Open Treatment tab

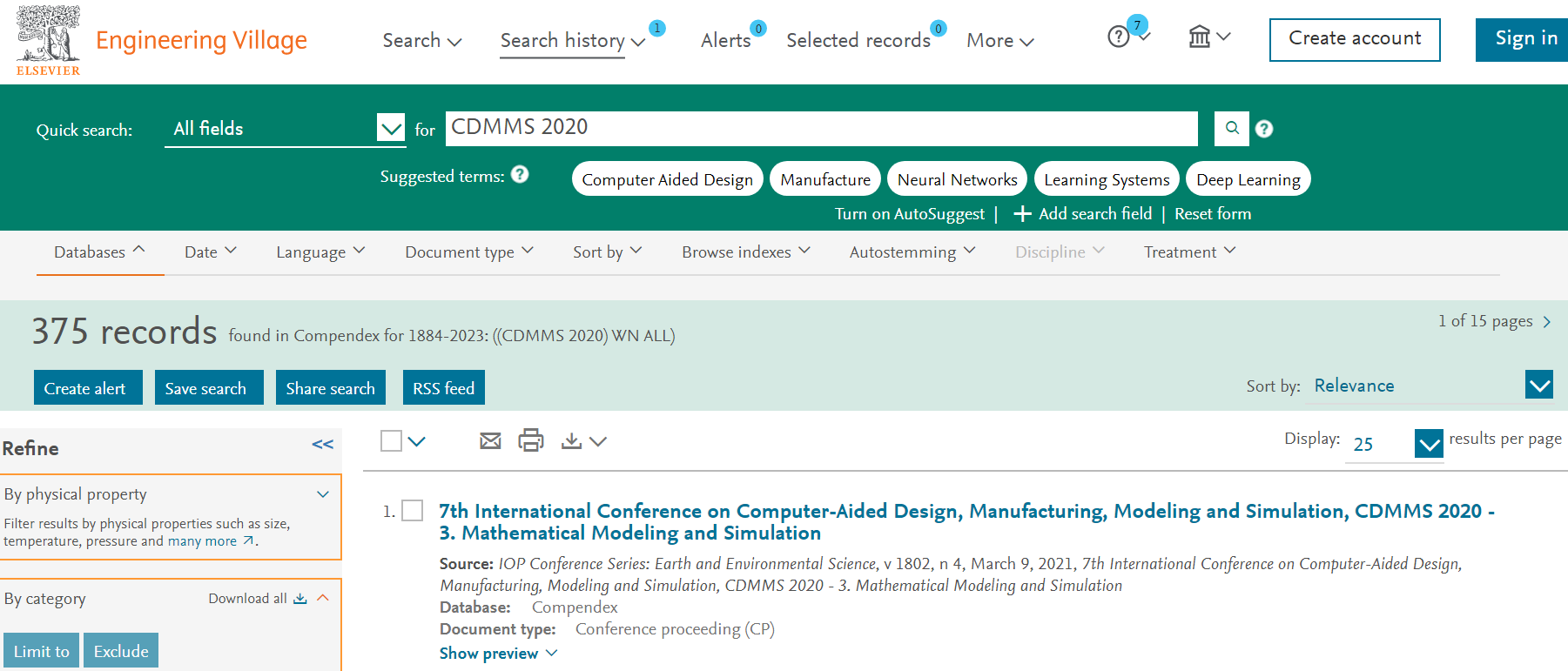pyautogui.click(x=1189, y=252)
